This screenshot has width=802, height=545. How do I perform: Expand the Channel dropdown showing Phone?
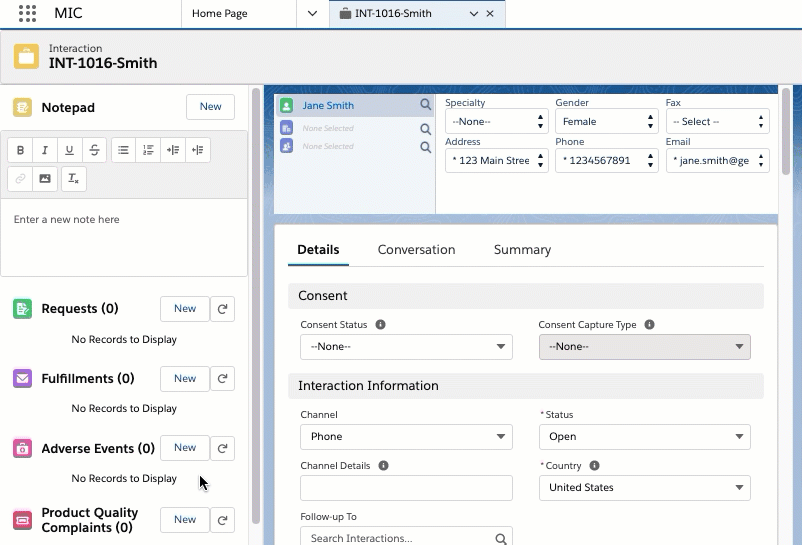click(406, 437)
